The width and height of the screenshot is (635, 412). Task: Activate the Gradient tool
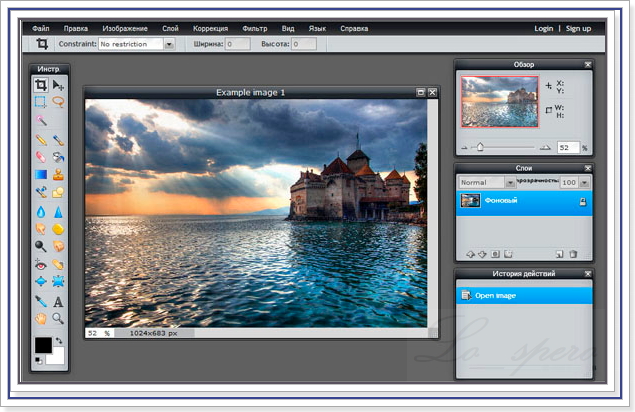(41, 173)
